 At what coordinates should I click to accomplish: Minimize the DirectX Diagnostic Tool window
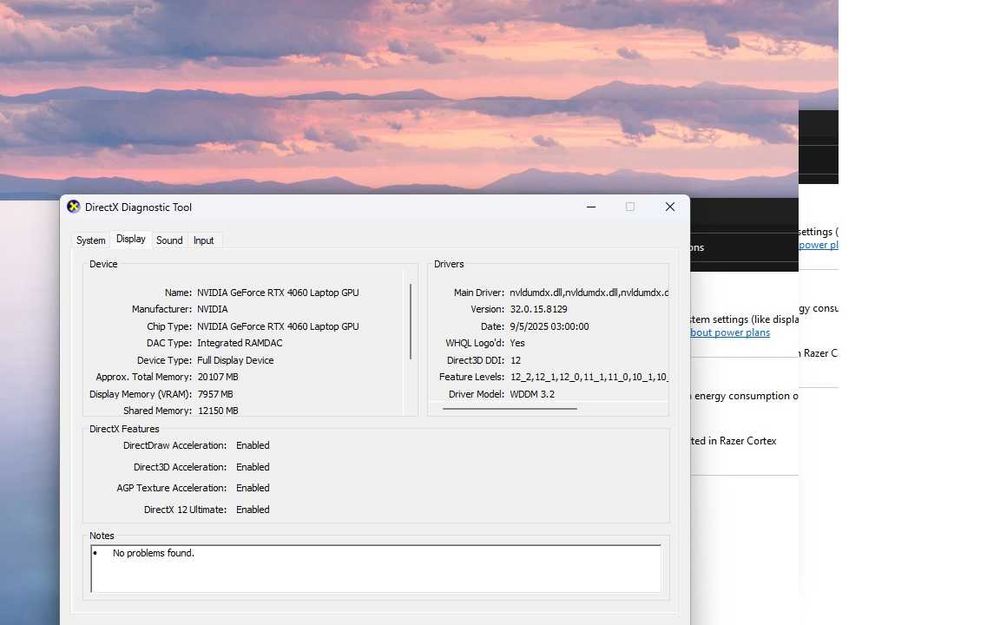click(591, 207)
